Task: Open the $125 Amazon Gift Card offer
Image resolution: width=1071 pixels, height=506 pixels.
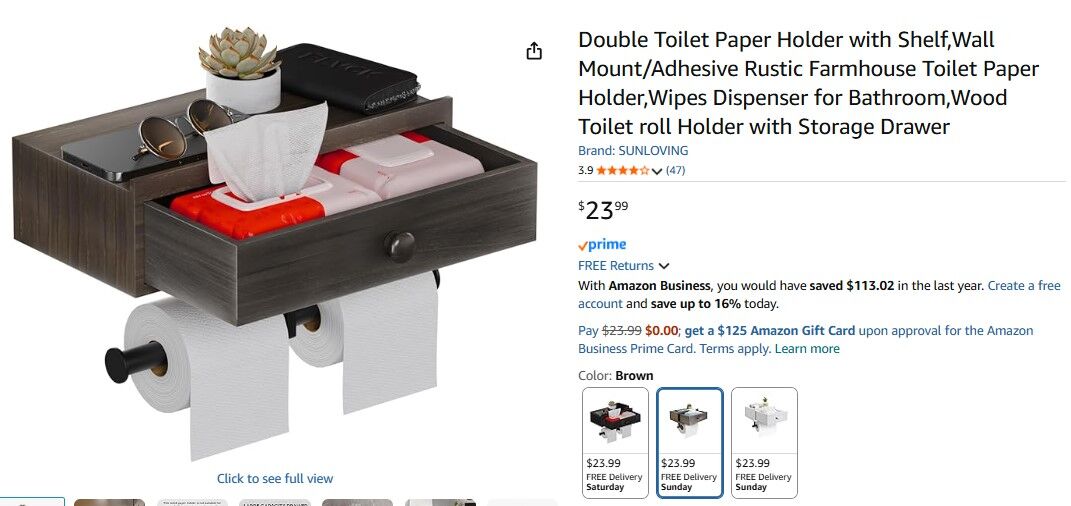Action: [770, 331]
